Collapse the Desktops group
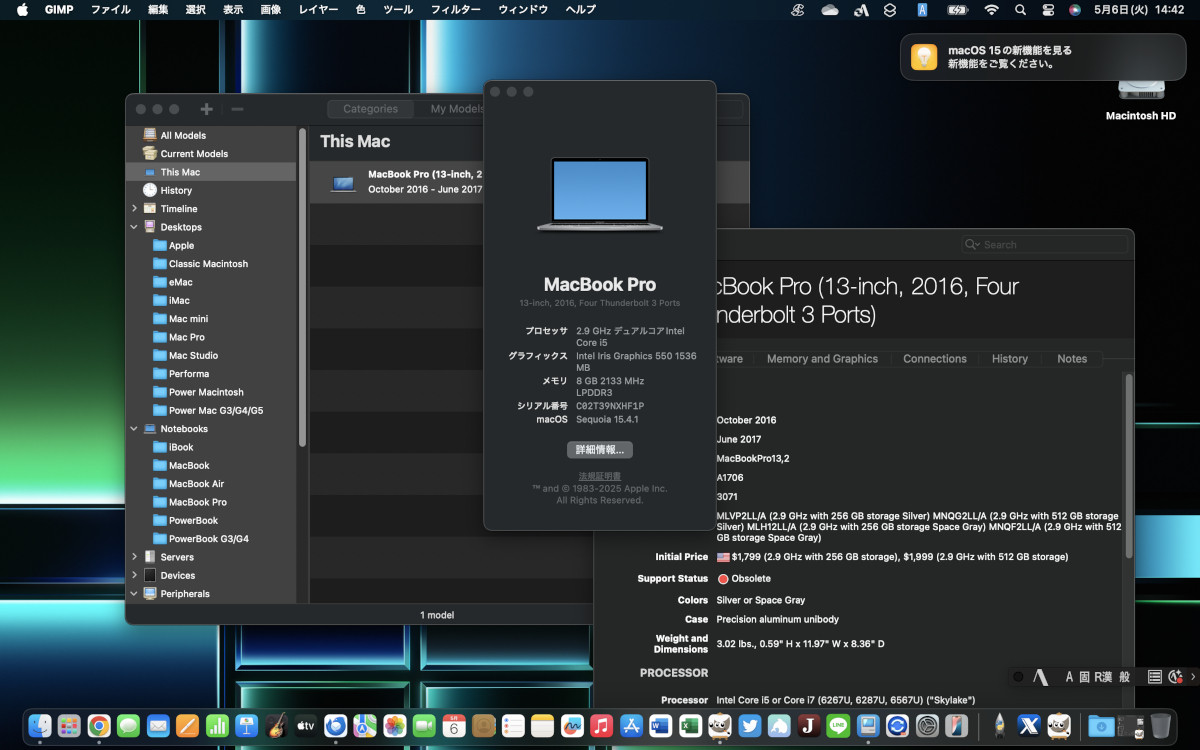Screen dimensions: 1200x750 click(x=135, y=227)
